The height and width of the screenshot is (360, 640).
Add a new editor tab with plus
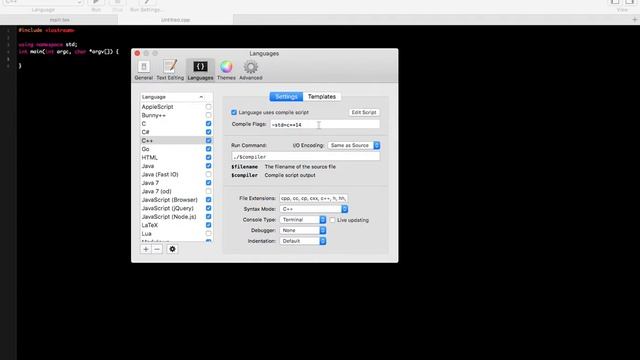point(634,20)
